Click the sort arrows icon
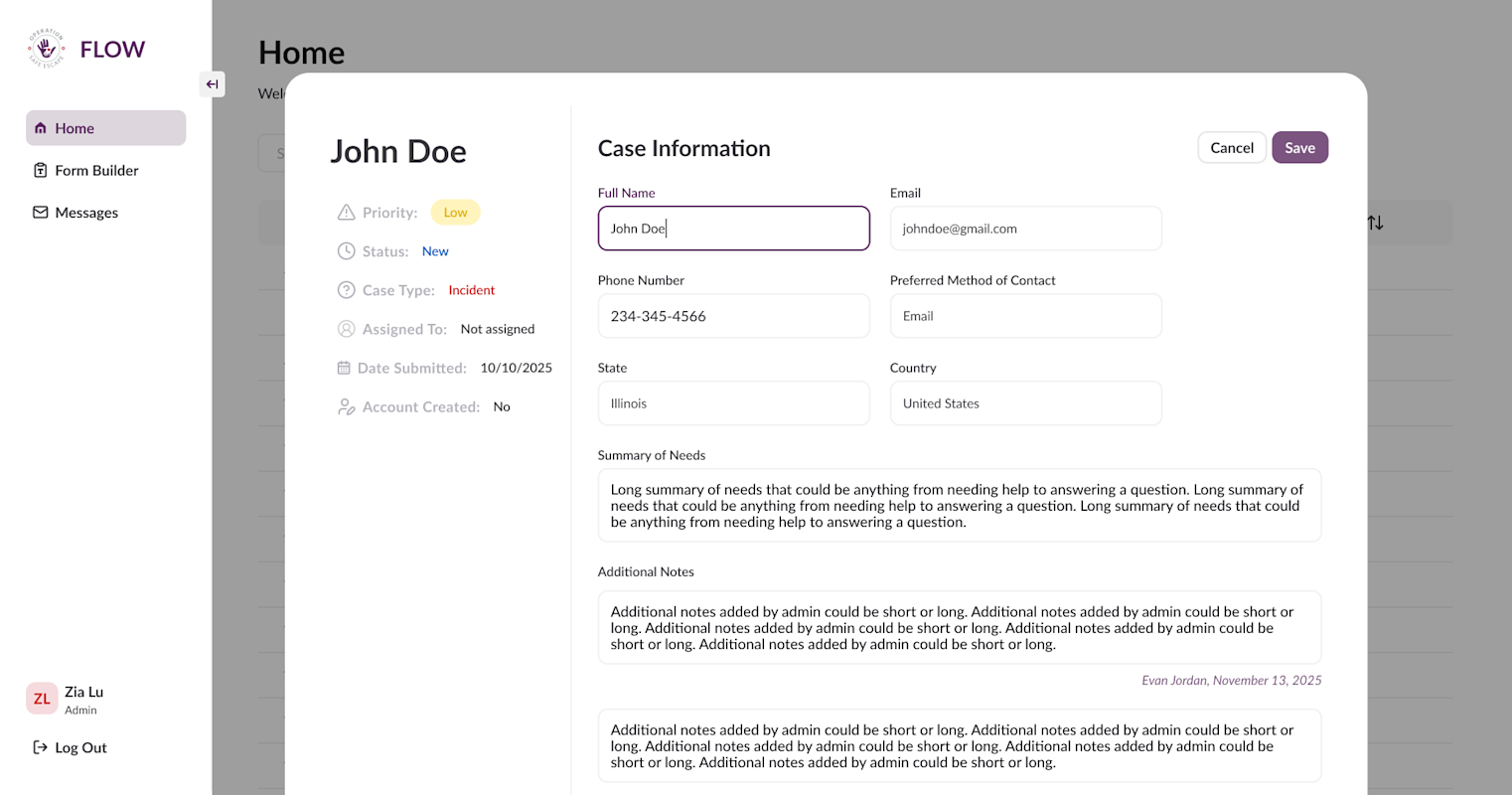This screenshot has width=1512, height=795. (1375, 223)
